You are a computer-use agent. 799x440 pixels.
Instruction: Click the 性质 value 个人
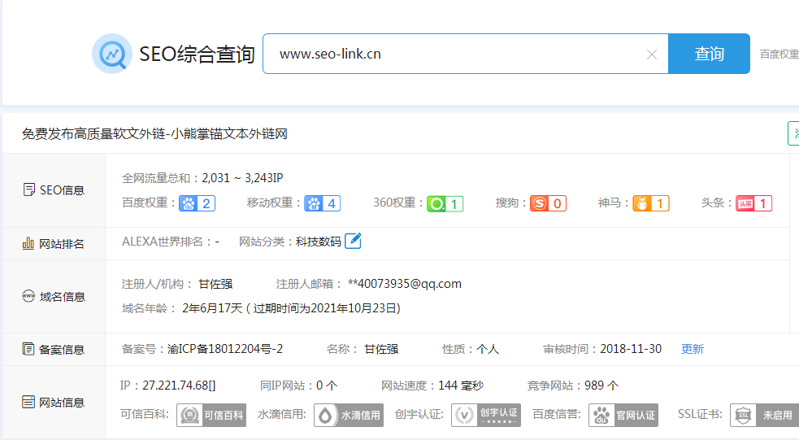click(488, 349)
